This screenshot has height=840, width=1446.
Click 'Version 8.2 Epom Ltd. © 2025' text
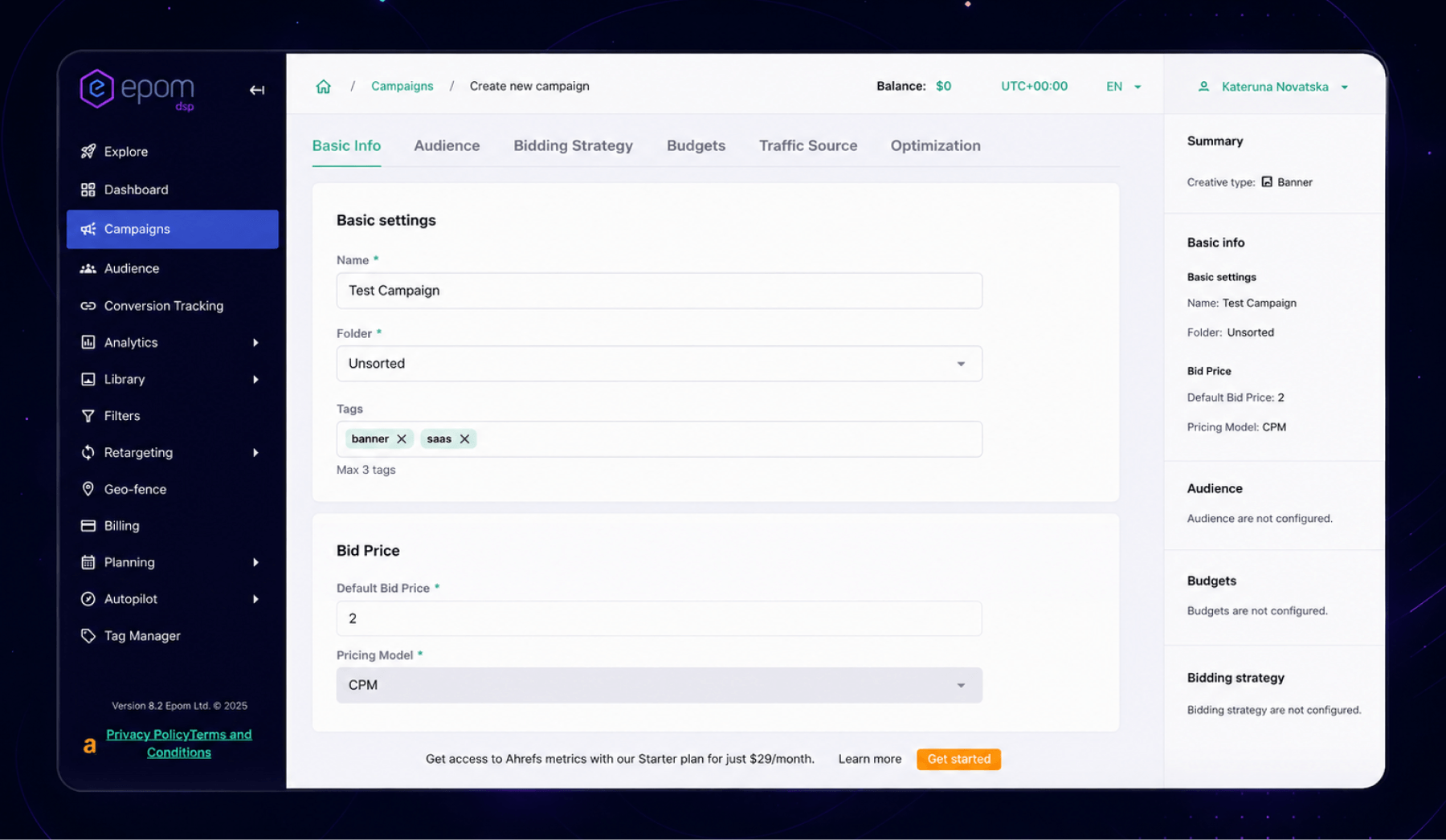coord(179,706)
